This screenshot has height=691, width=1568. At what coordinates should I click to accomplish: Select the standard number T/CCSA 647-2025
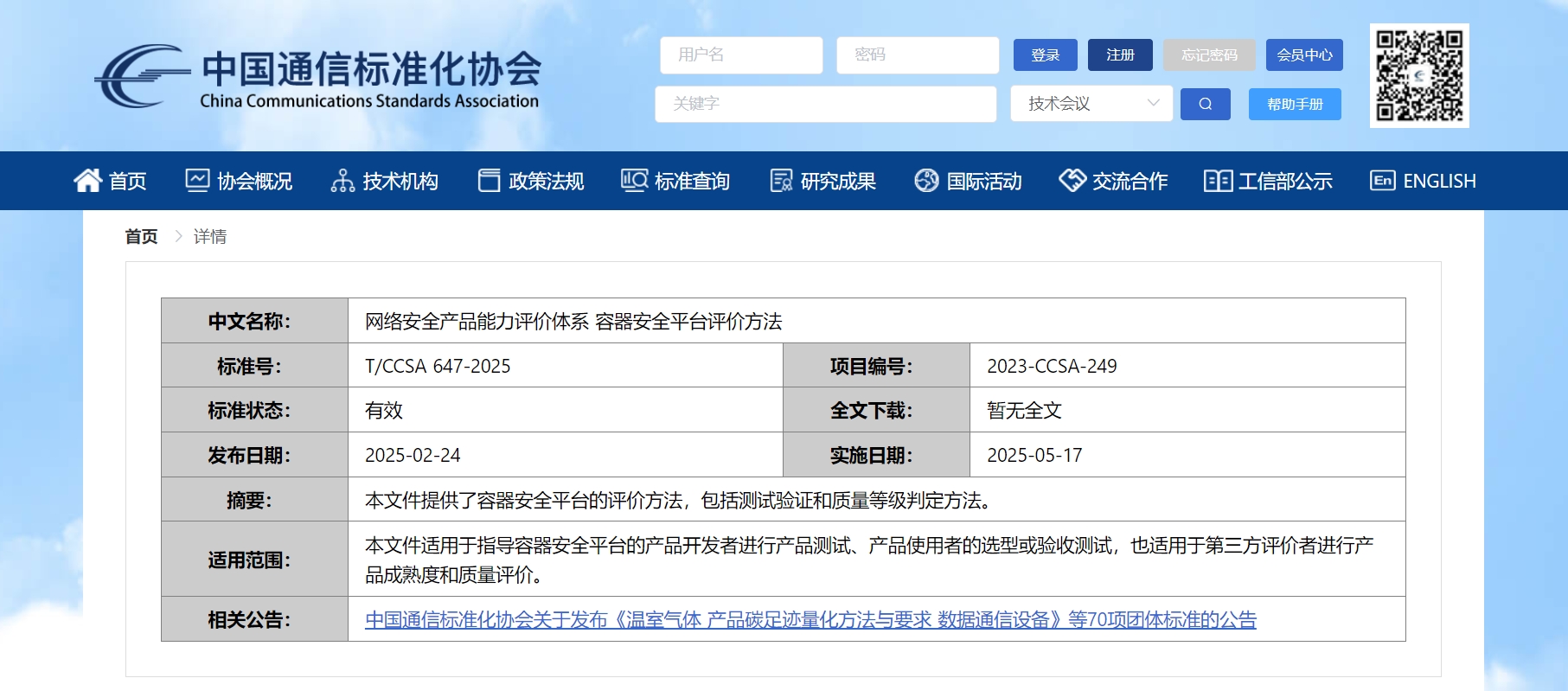438,366
